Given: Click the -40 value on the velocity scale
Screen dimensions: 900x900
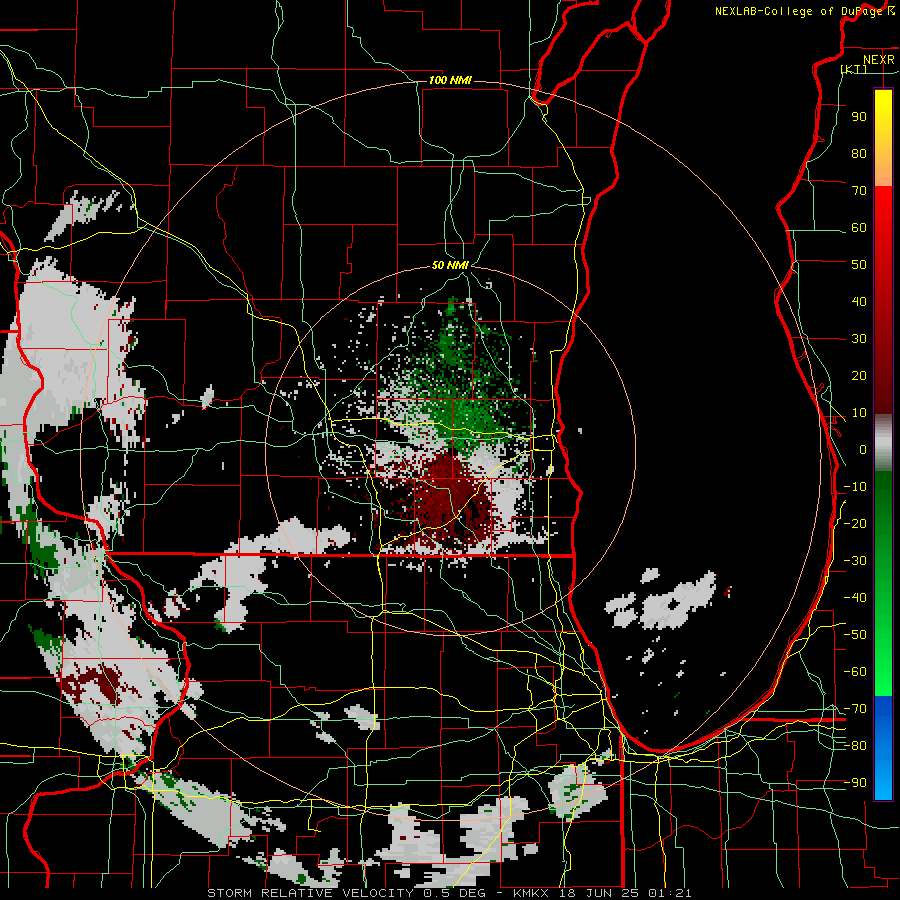Looking at the screenshot, I should click(x=855, y=598).
